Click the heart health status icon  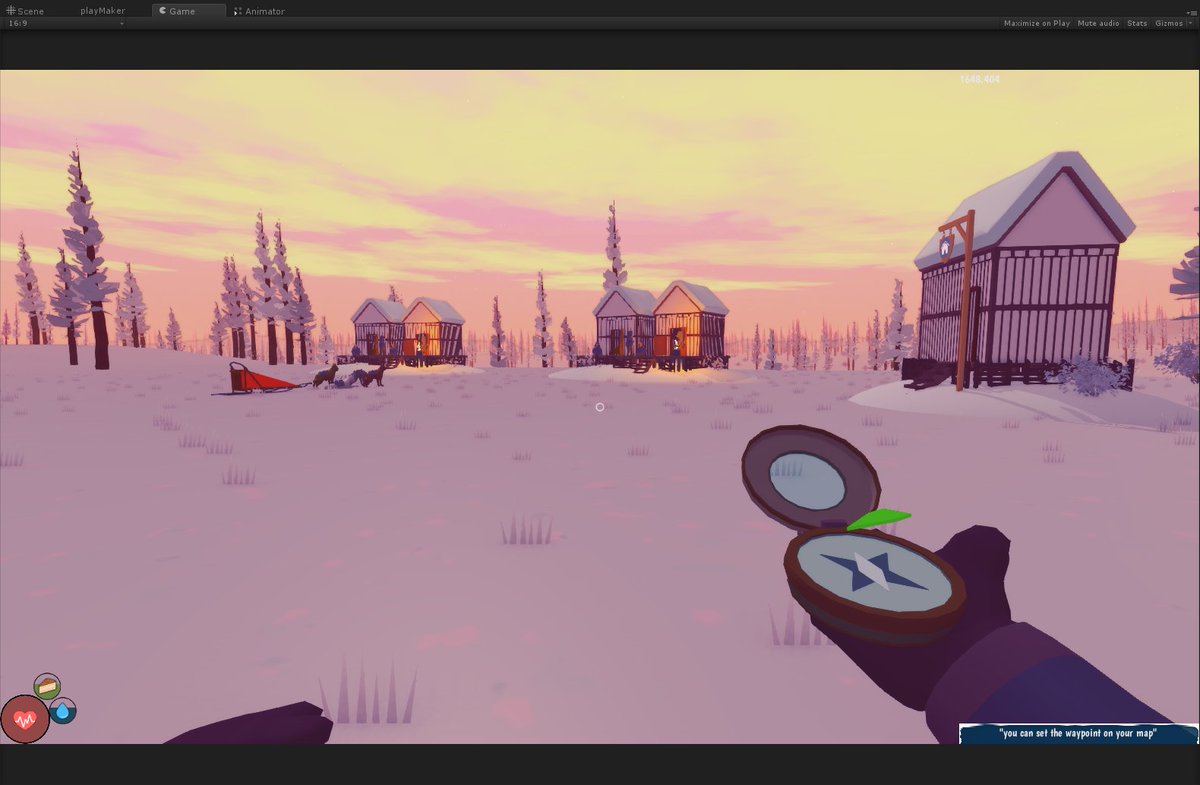25,719
